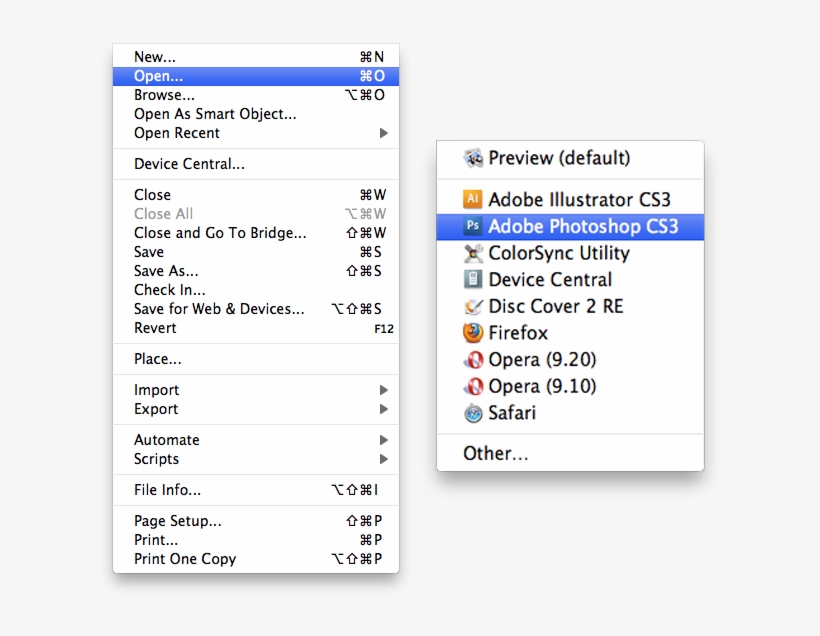820x636 pixels.
Task: Select the Adobe Photoshop CS3 icon
Action: 474,227
